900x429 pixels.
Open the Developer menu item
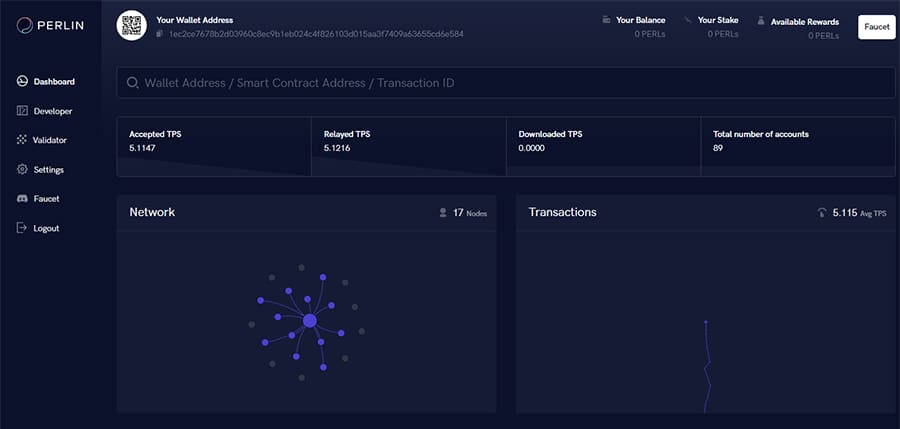tap(52, 111)
